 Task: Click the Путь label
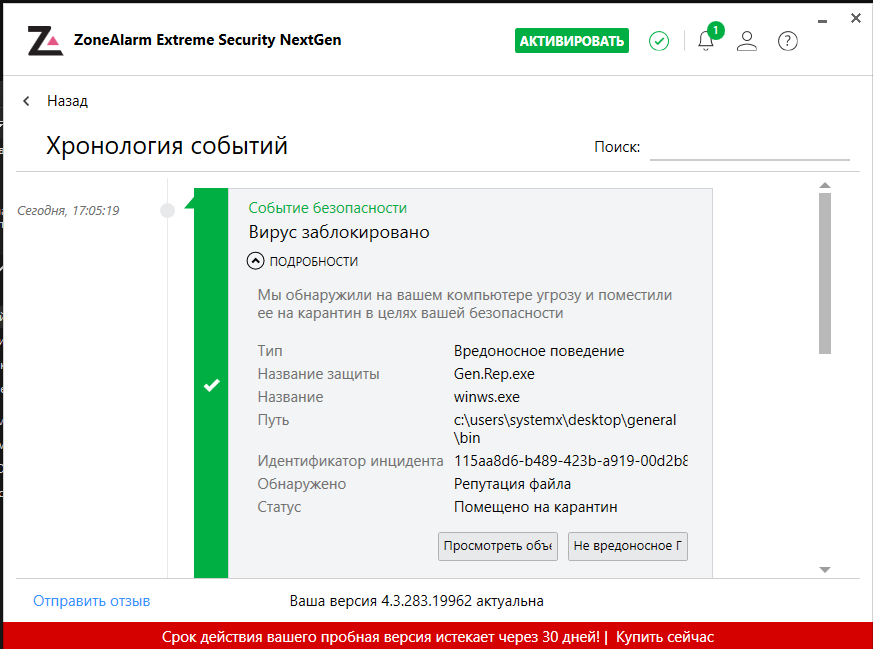point(273,420)
